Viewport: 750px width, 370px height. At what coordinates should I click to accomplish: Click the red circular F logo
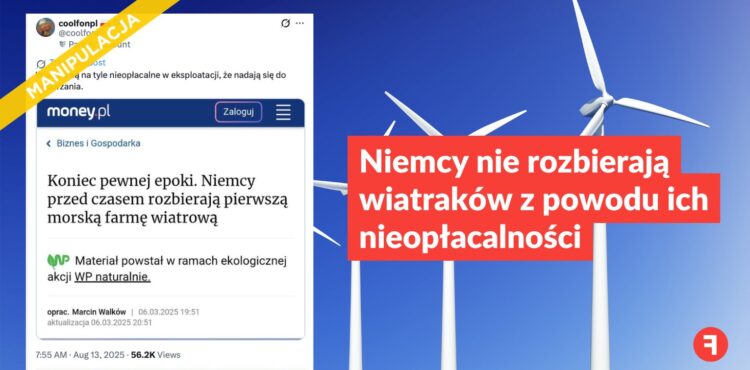710,344
